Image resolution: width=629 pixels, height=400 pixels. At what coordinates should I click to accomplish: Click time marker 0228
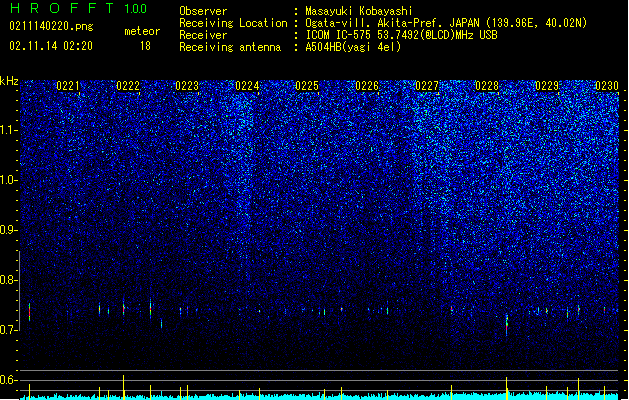point(487,86)
